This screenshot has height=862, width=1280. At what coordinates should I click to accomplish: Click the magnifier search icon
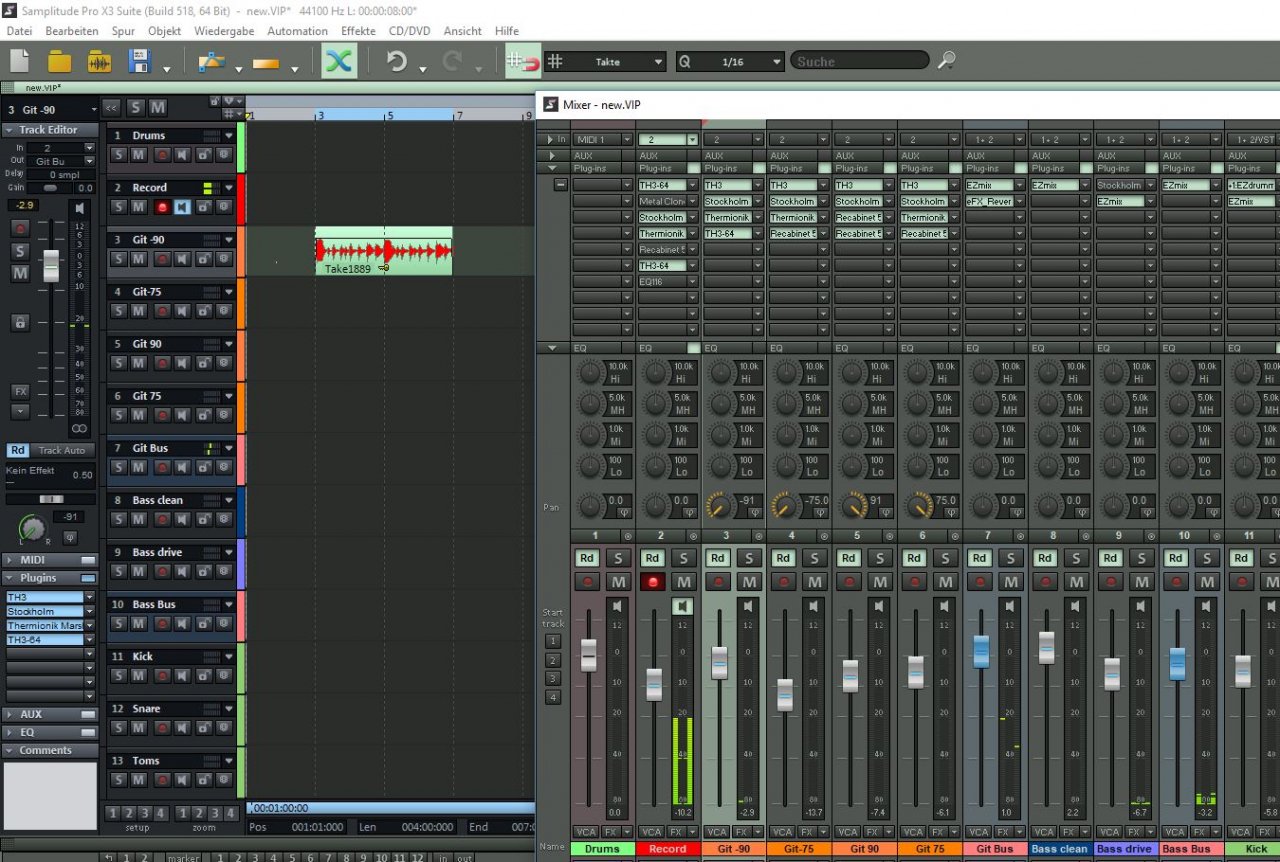[946, 61]
